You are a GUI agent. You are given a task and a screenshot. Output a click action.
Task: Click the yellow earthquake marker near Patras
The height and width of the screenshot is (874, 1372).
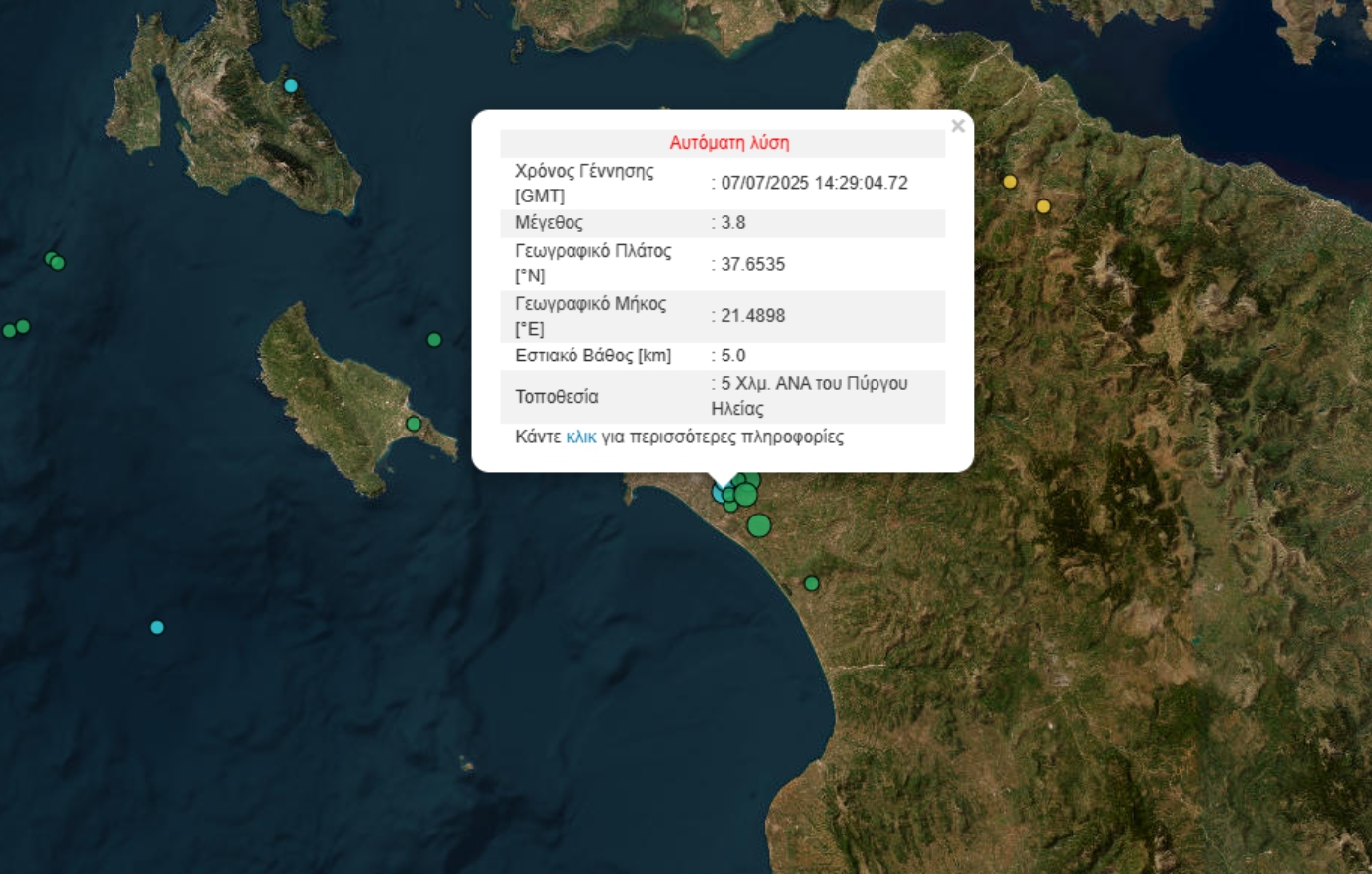coord(1009,183)
